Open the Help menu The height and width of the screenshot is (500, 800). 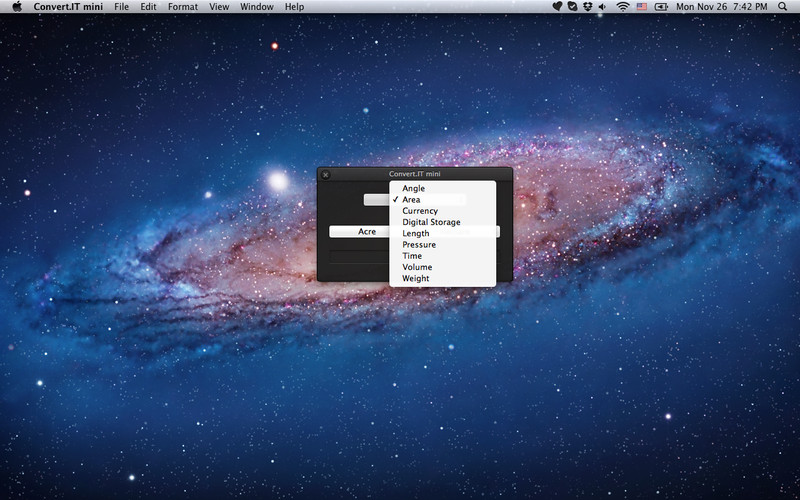click(x=294, y=7)
